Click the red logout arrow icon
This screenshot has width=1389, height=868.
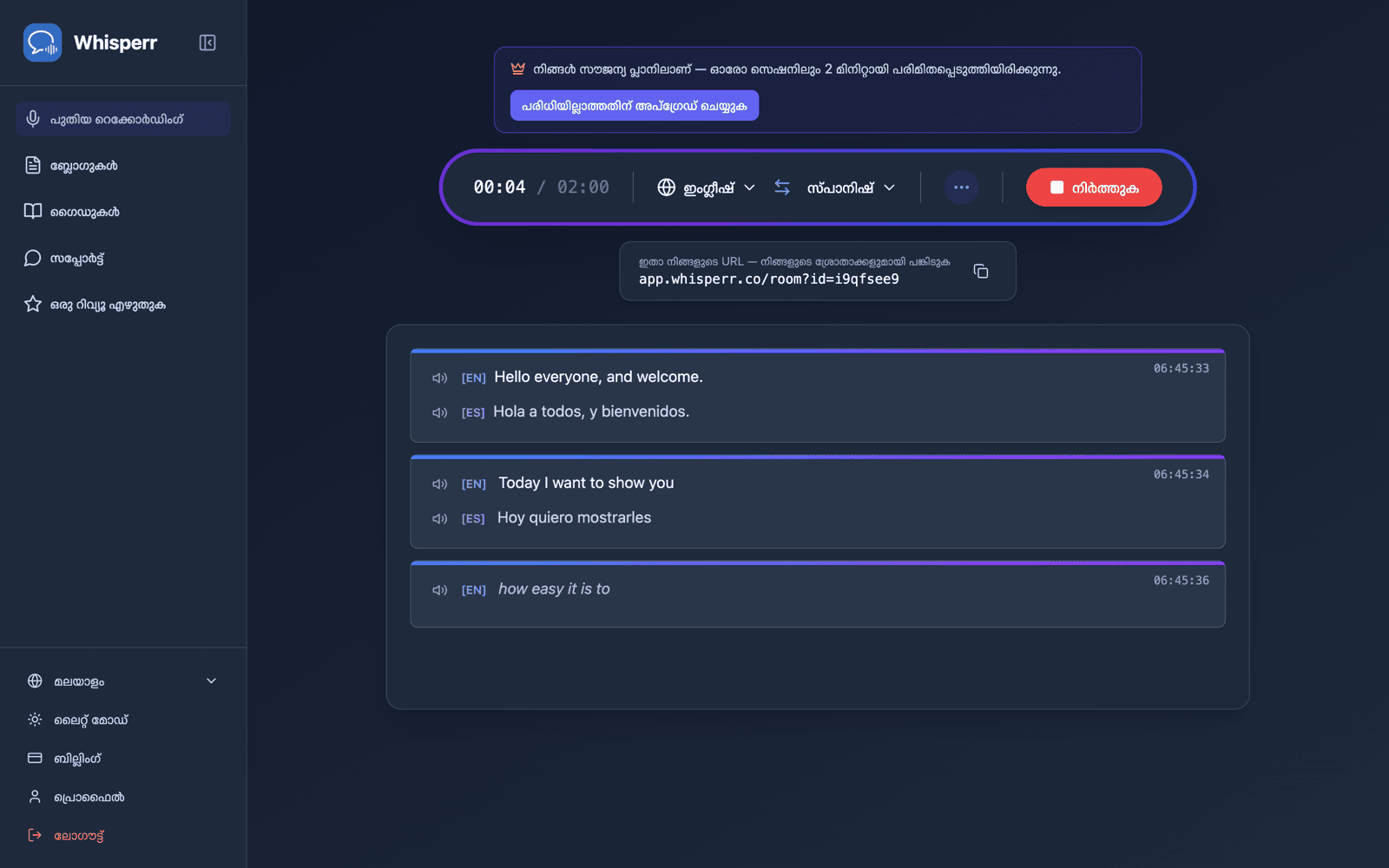pos(35,835)
